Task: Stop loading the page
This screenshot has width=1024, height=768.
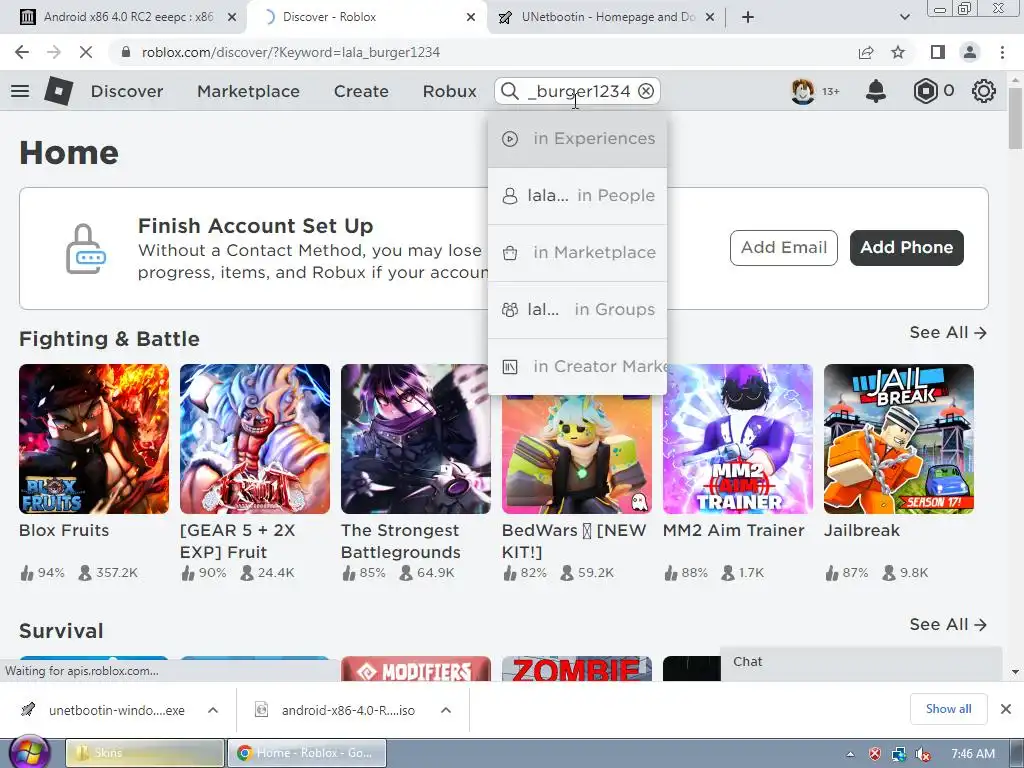Action: [86, 52]
